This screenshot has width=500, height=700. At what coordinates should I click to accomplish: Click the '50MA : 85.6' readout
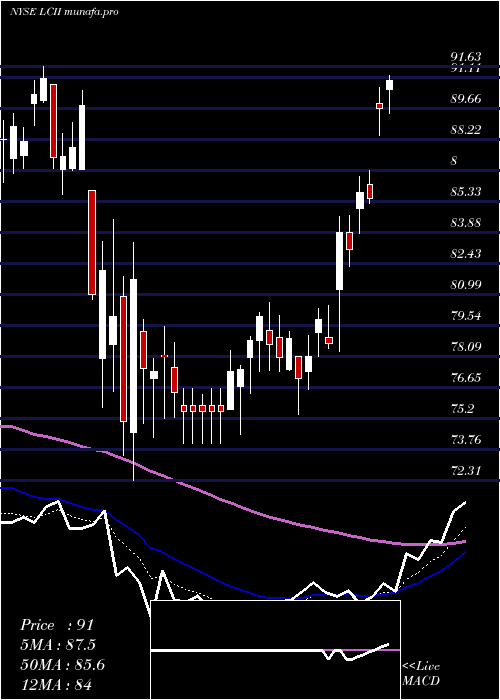(62, 665)
